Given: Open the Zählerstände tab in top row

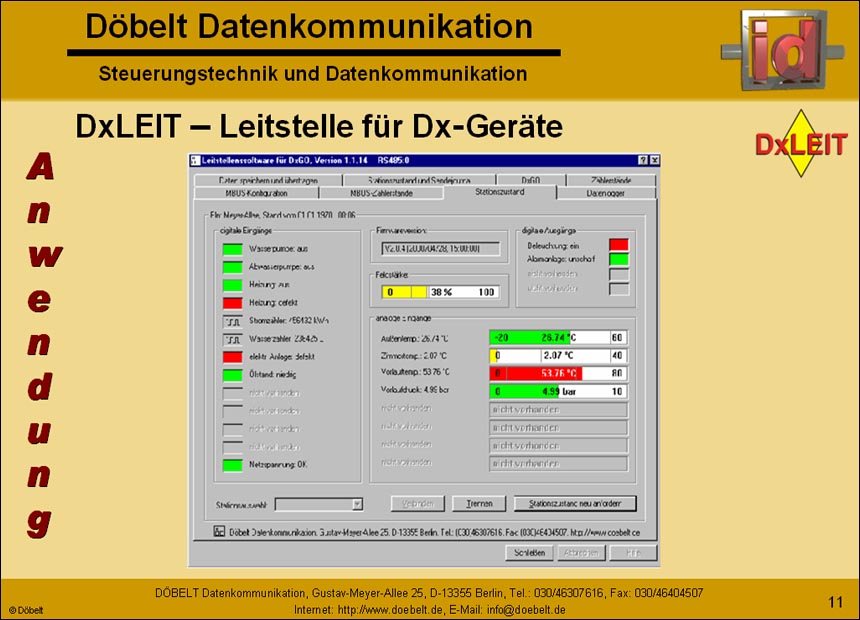Looking at the screenshot, I should 611,180.
